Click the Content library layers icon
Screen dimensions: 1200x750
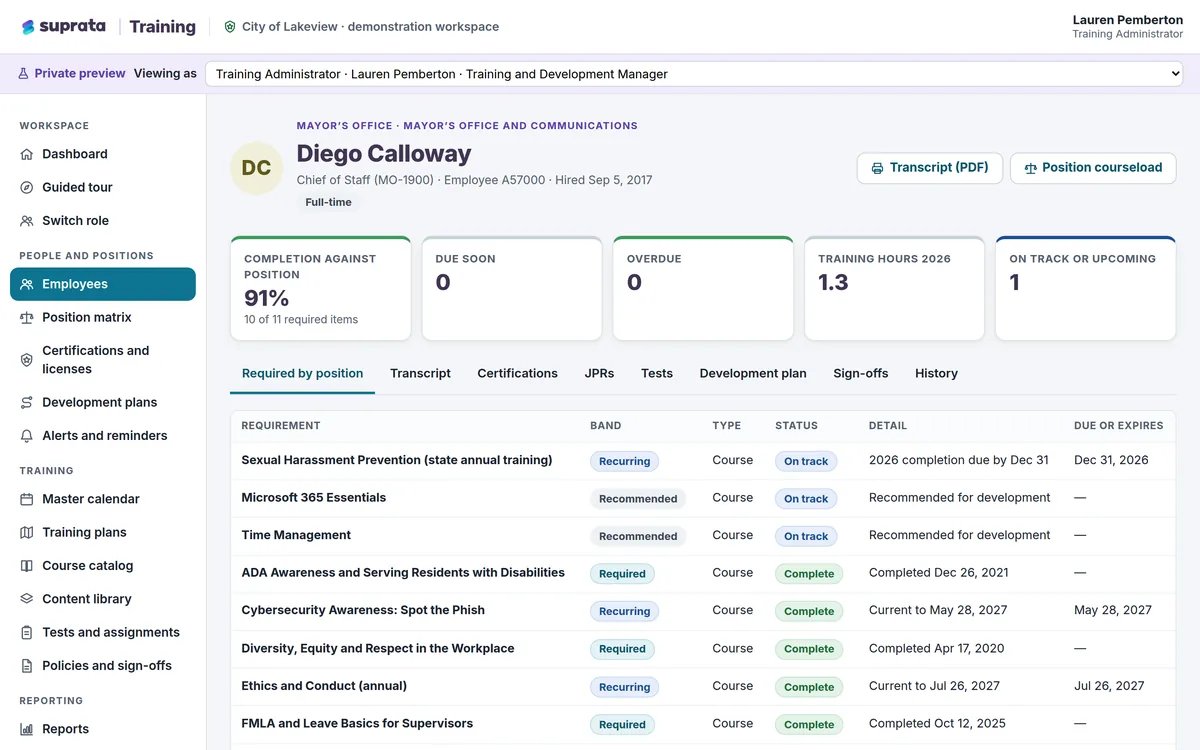tap(27, 599)
